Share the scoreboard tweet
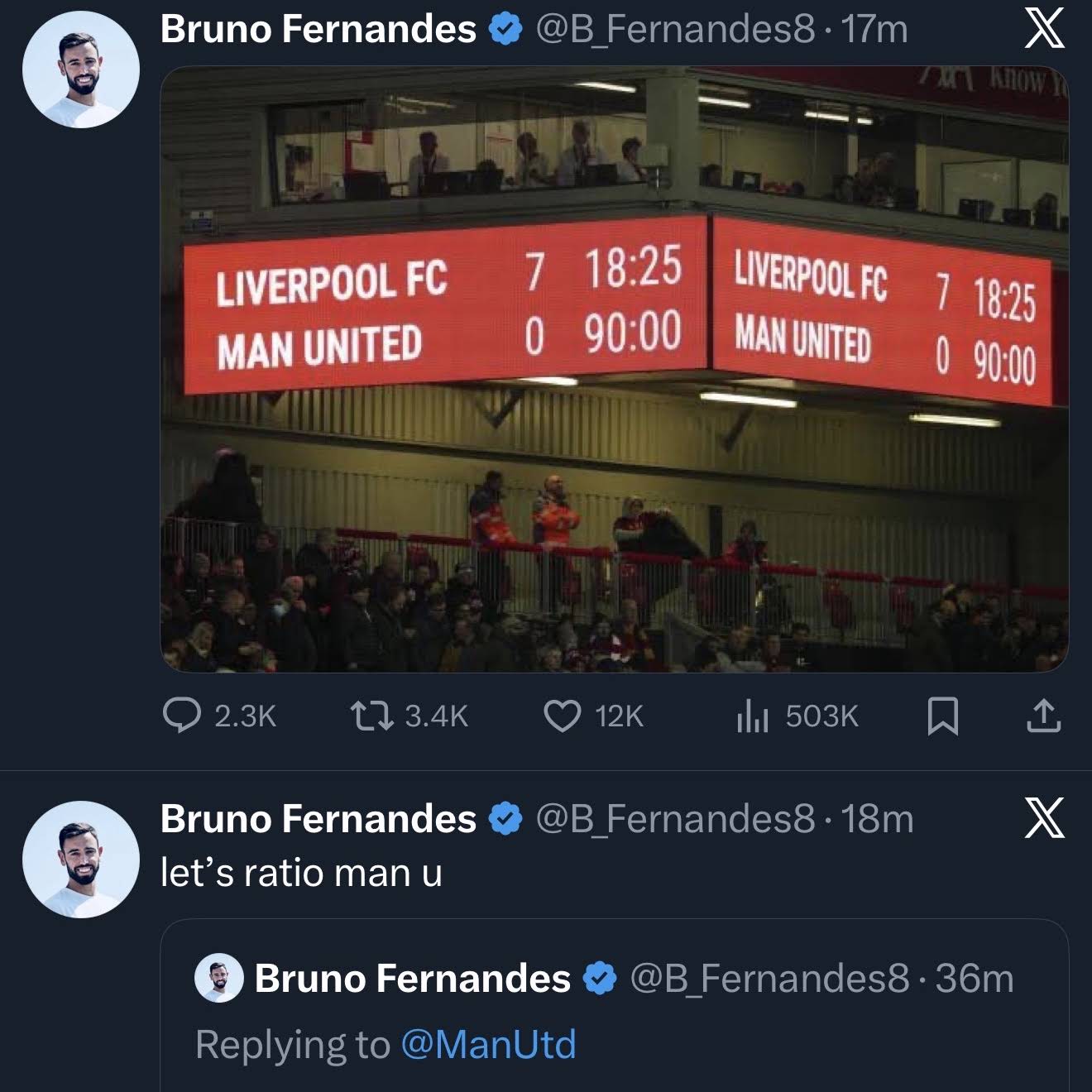1092x1092 pixels. click(1044, 716)
